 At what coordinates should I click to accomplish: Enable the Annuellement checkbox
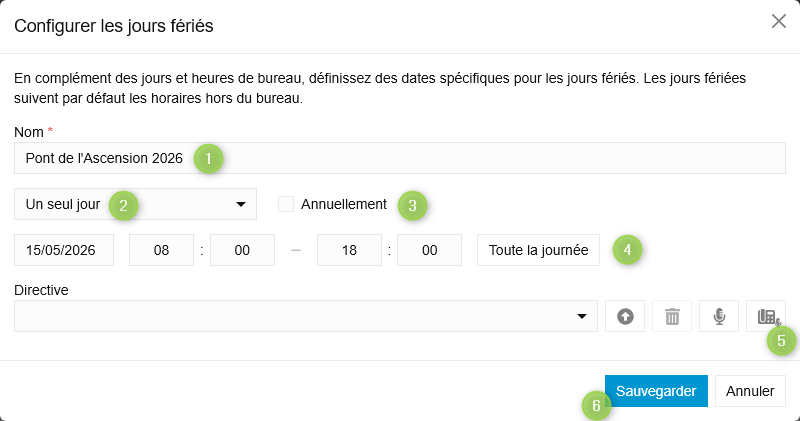pyautogui.click(x=286, y=204)
